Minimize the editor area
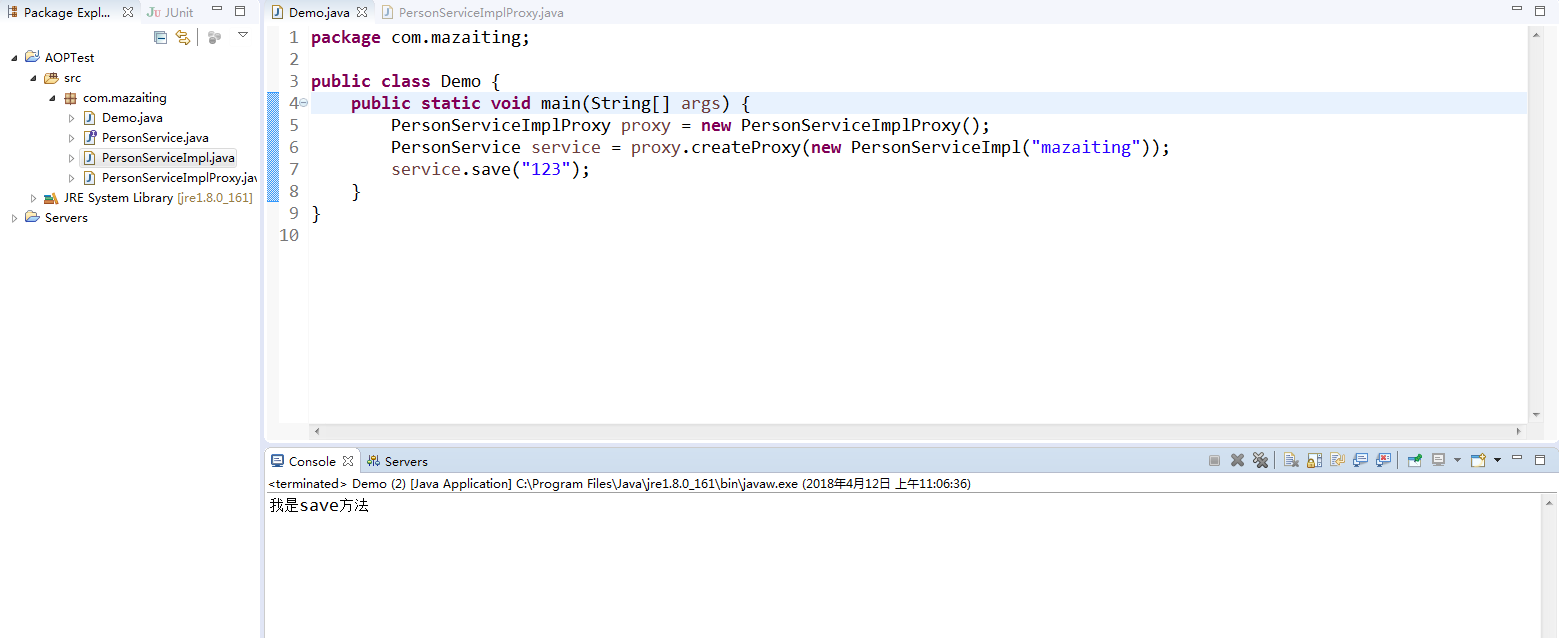Image resolution: width=1559 pixels, height=638 pixels. (x=1517, y=9)
